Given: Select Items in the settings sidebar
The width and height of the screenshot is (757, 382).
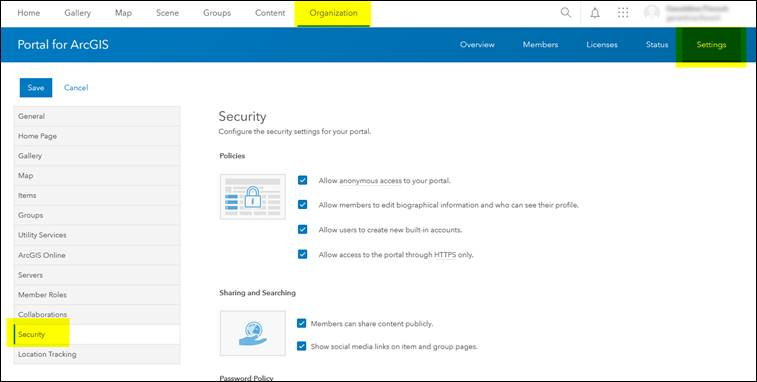Looking at the screenshot, I should (x=97, y=196).
